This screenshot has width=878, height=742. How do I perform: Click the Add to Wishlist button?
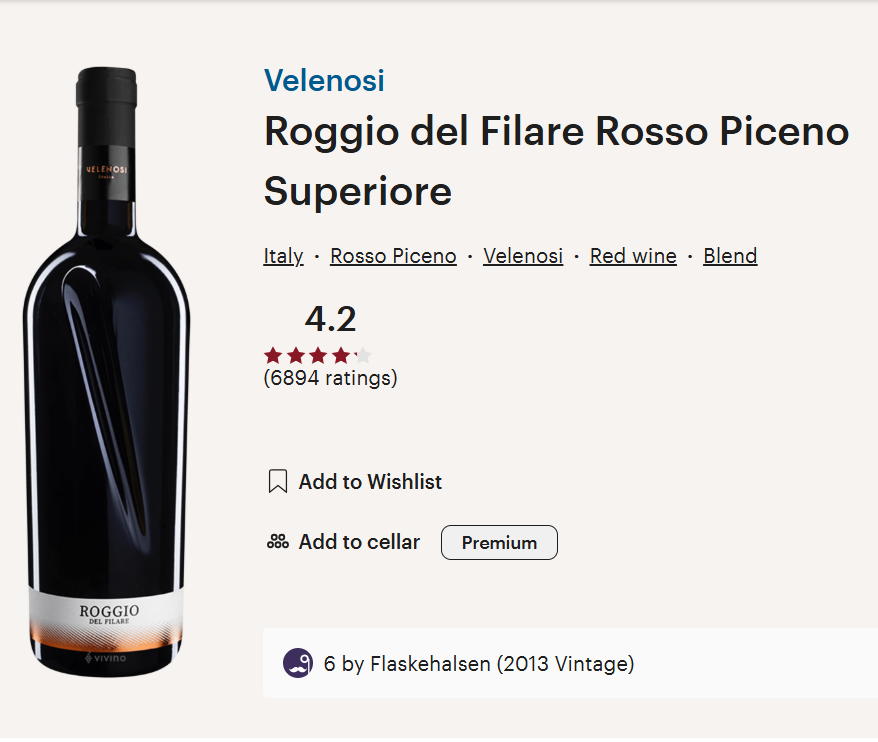pos(355,482)
